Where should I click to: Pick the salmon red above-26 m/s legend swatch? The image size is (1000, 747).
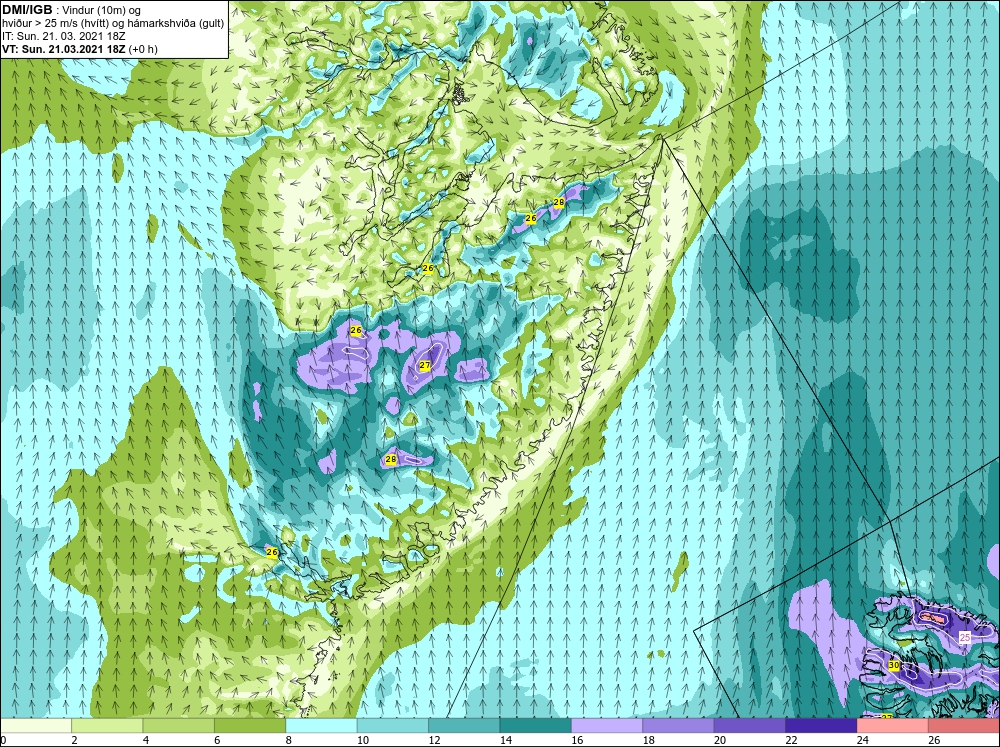coord(964,725)
